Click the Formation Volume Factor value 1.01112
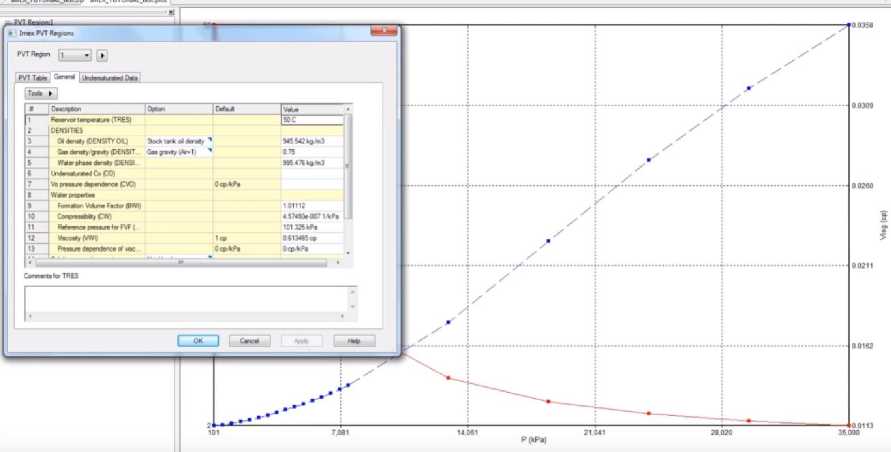Image resolution: width=891 pixels, height=452 pixels. (x=313, y=205)
